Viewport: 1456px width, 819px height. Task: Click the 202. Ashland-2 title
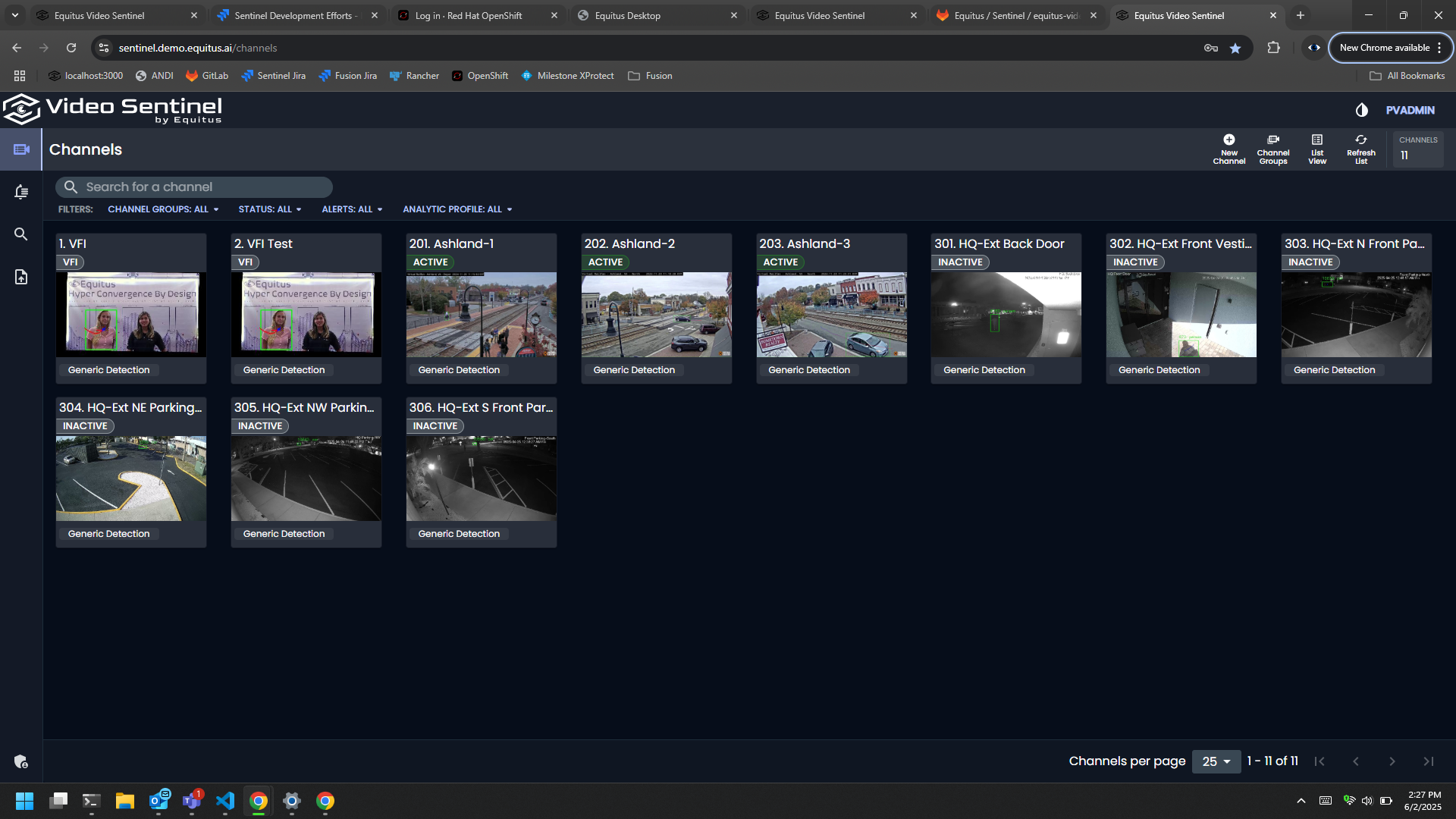(x=629, y=243)
